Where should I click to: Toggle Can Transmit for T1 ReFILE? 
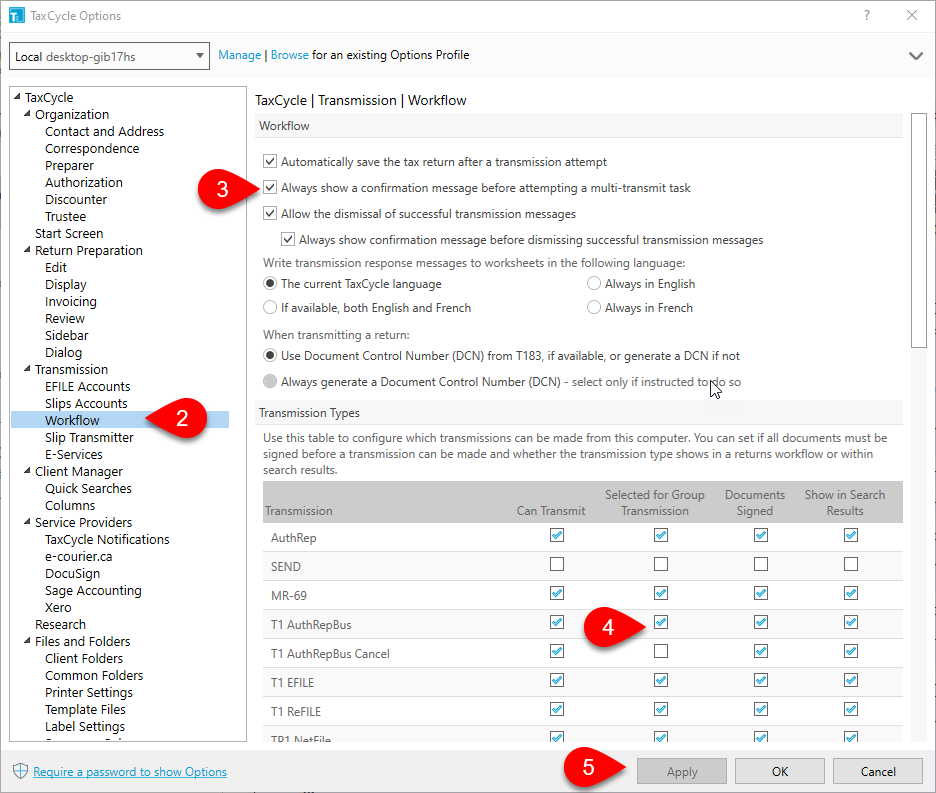(x=556, y=709)
